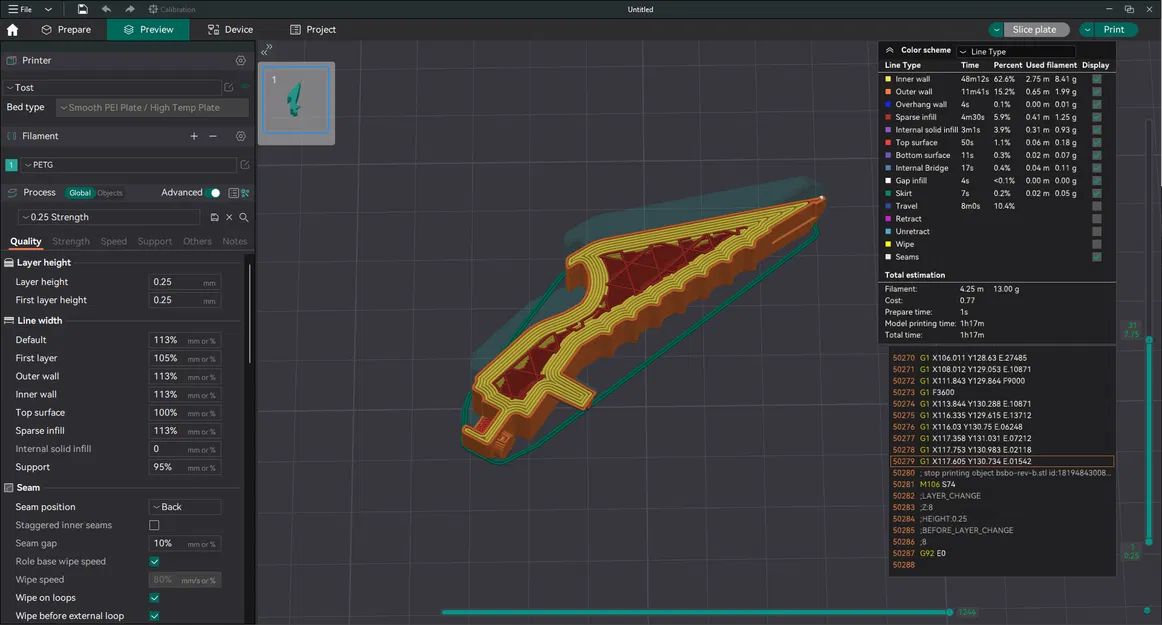Click the horizontal move slider handle
1162x625 pixels.
click(x=949, y=612)
